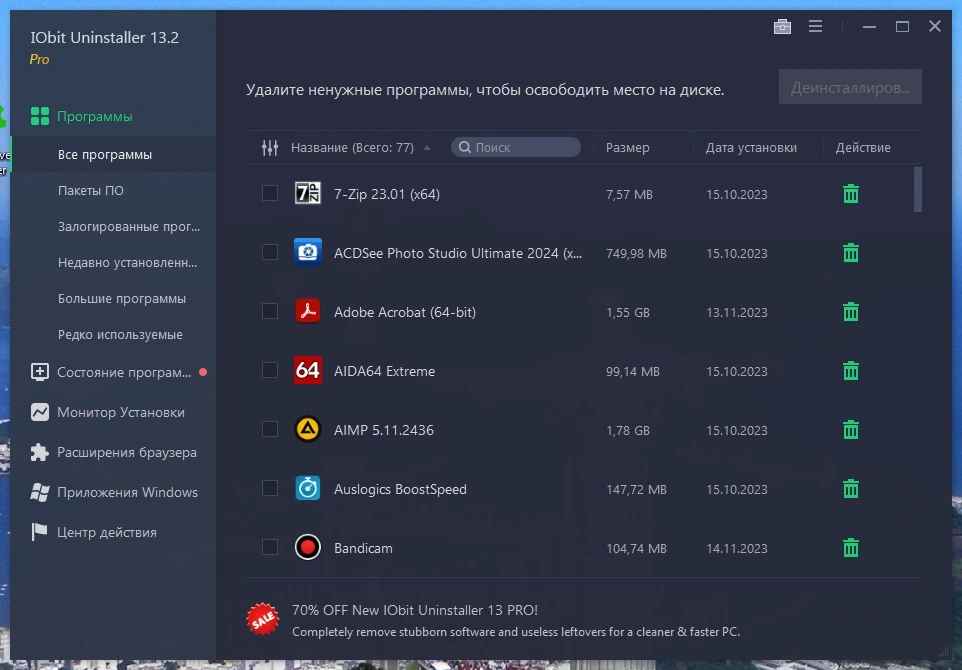Open Приложения Windows label

[128, 492]
